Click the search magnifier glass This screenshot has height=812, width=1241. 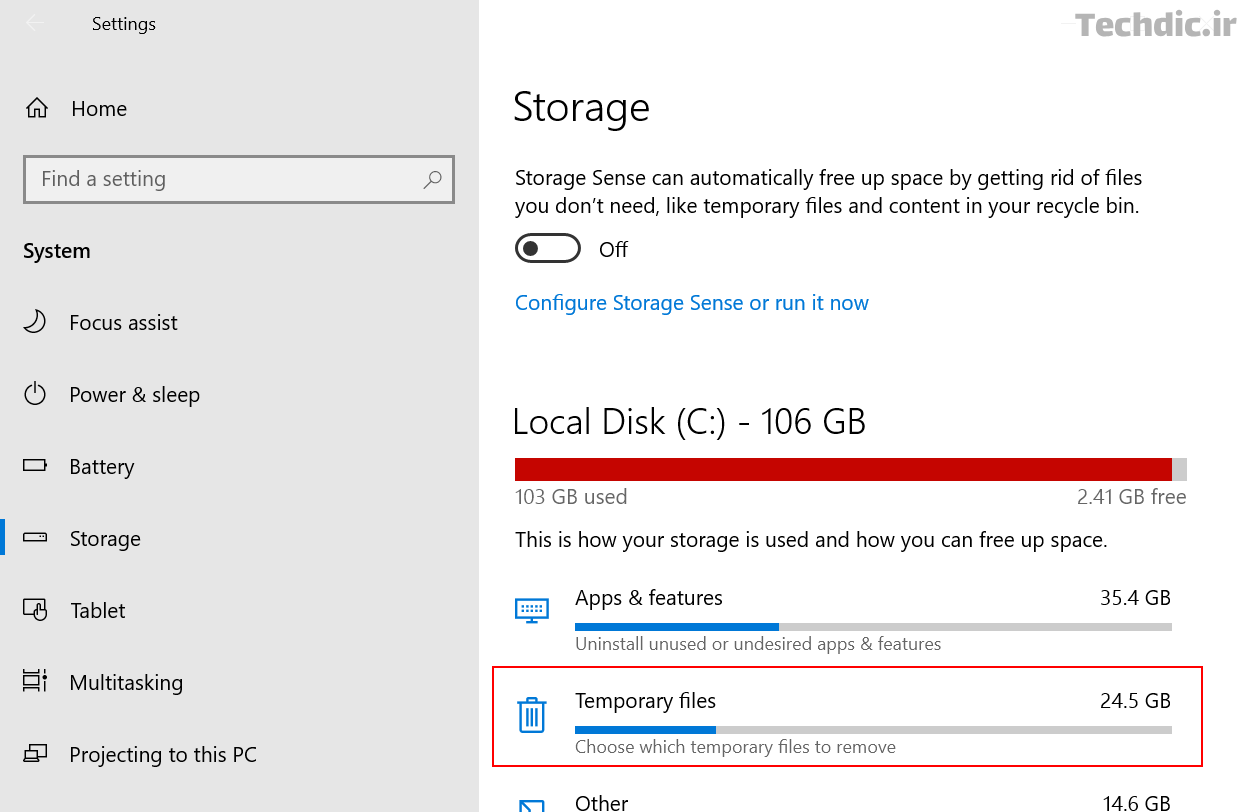(x=432, y=179)
